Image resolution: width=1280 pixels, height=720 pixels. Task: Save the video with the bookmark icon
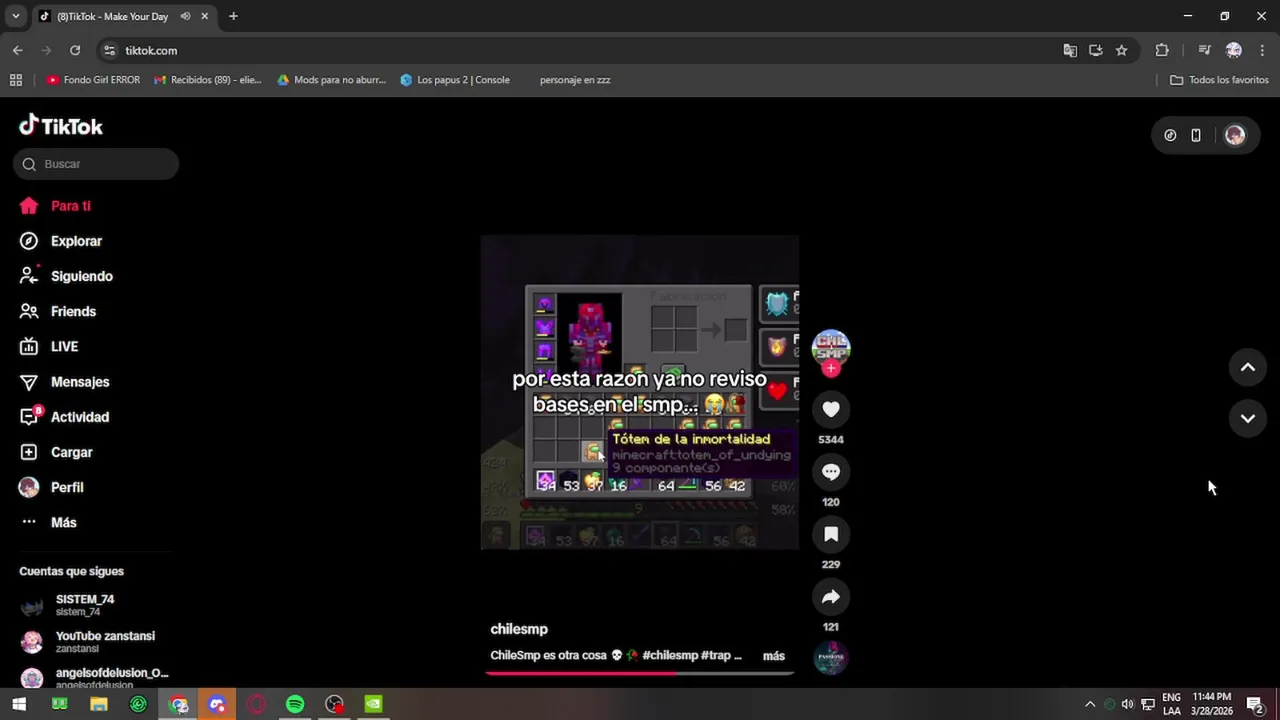pos(831,535)
